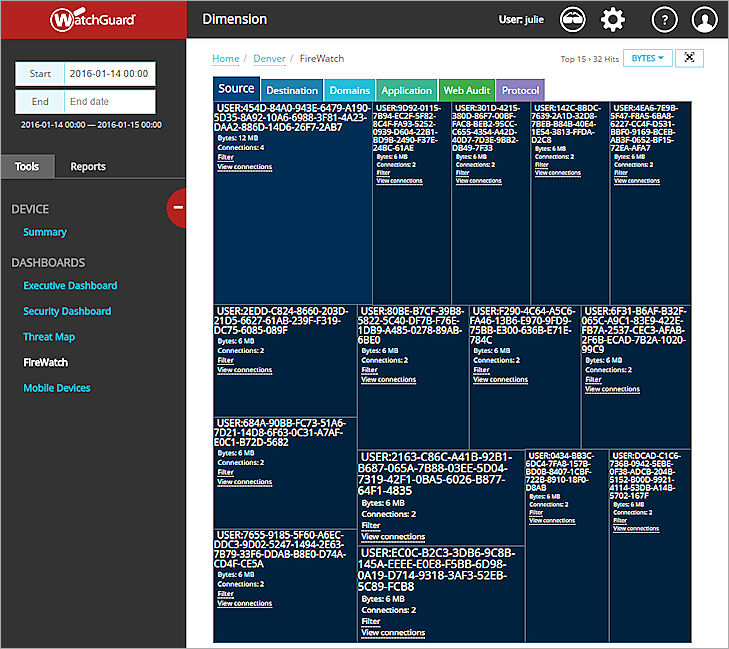Open the Reports tab in sidebar
Viewport: 729px width, 649px height.
[88, 166]
